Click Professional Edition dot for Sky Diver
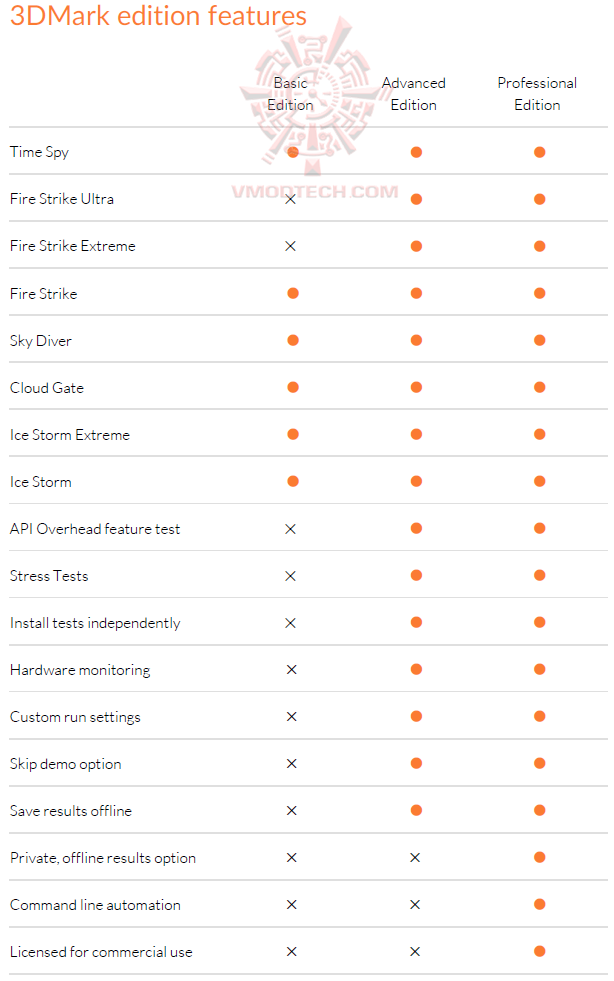This screenshot has width=614, height=981. click(539, 340)
